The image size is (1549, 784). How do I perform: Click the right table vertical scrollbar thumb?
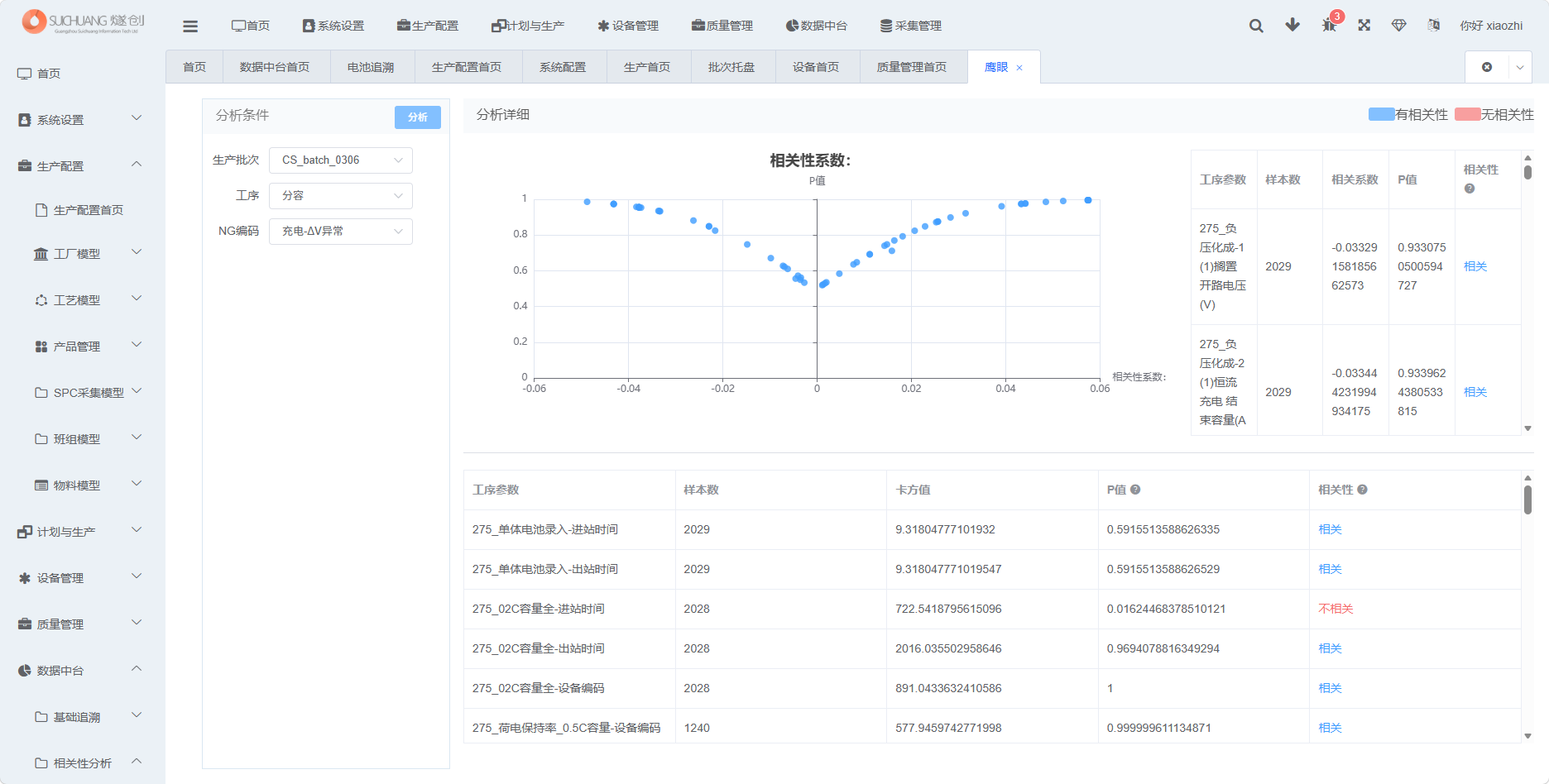(x=1527, y=172)
